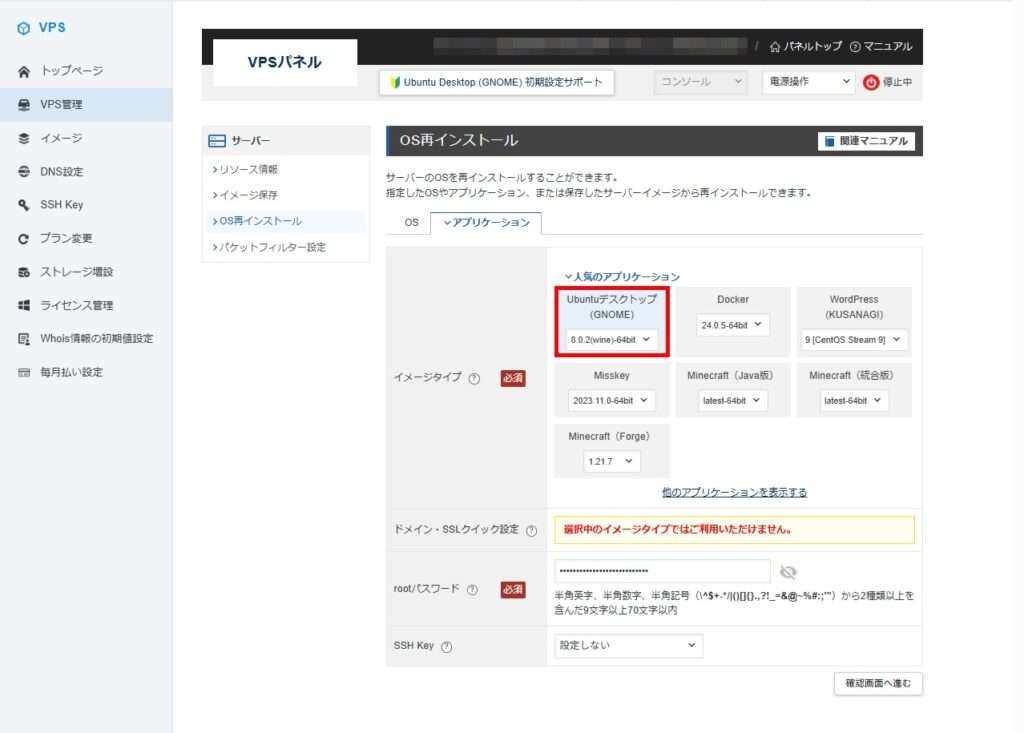Click the イメージ layers icon in sidebar
Screen dimensions: 1024x733
[24, 138]
